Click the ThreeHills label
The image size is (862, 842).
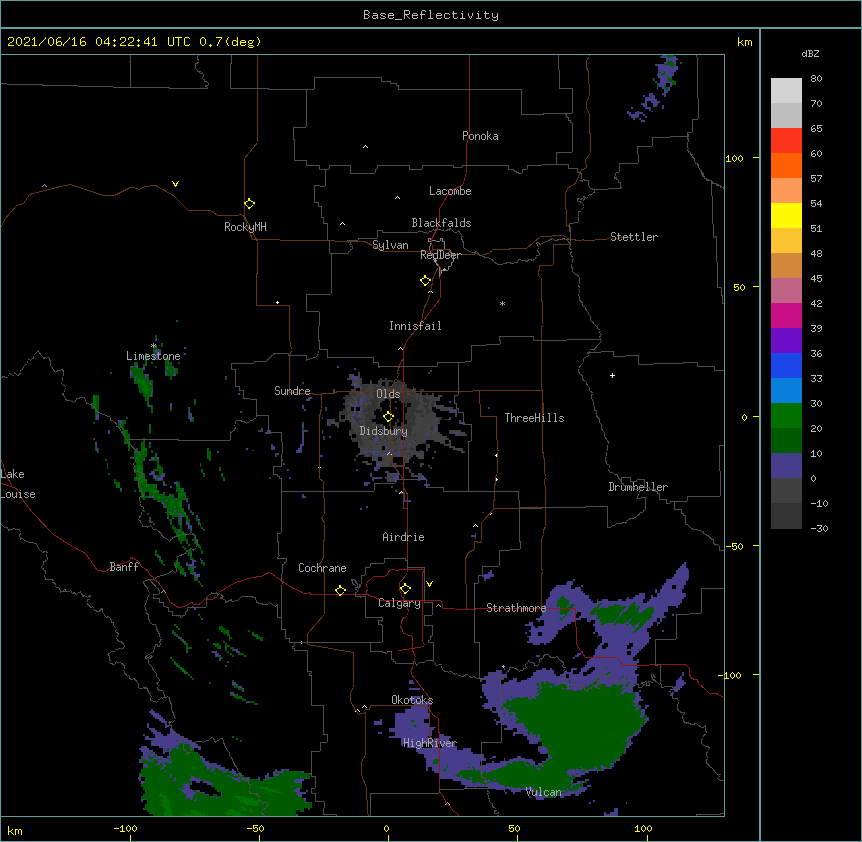pyautogui.click(x=534, y=418)
